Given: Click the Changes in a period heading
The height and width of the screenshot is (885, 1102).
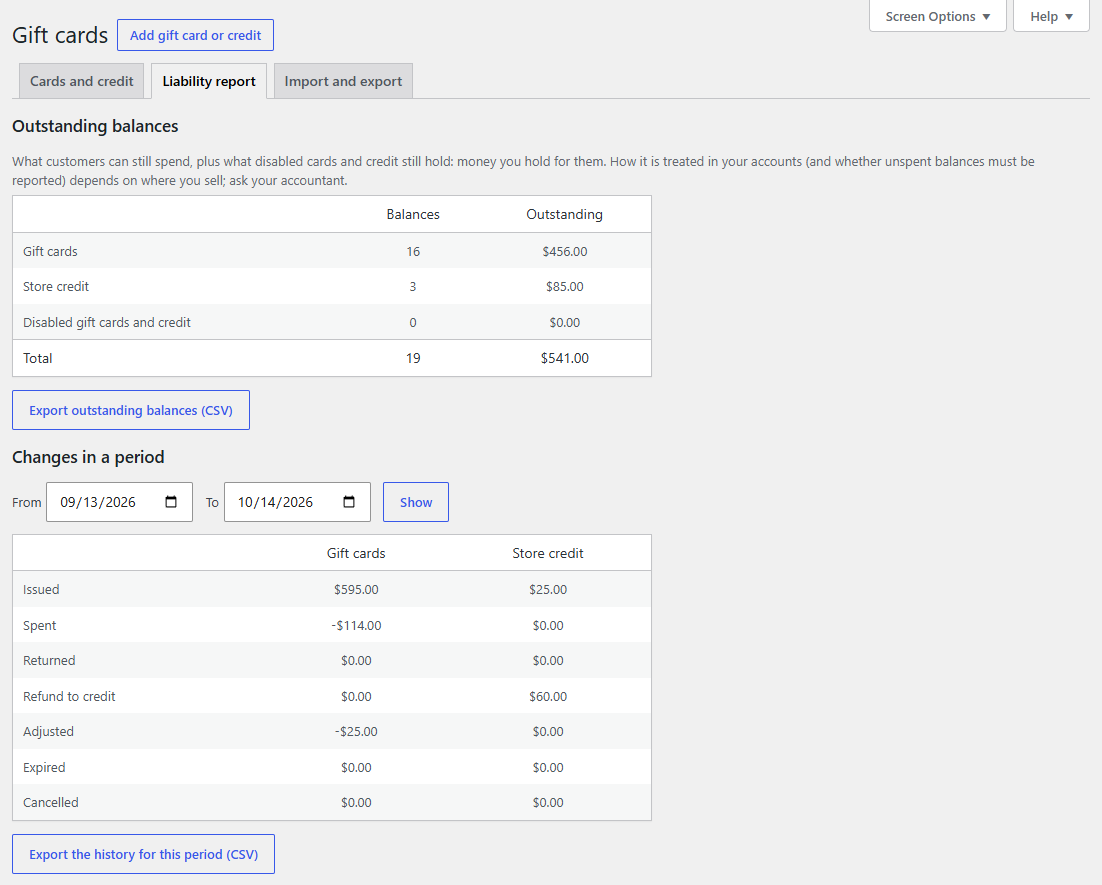Looking at the screenshot, I should (89, 457).
